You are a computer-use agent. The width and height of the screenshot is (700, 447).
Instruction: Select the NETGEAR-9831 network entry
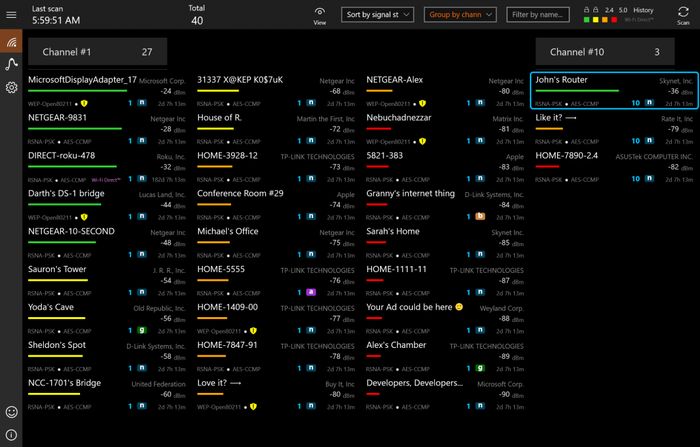[x=107, y=123]
